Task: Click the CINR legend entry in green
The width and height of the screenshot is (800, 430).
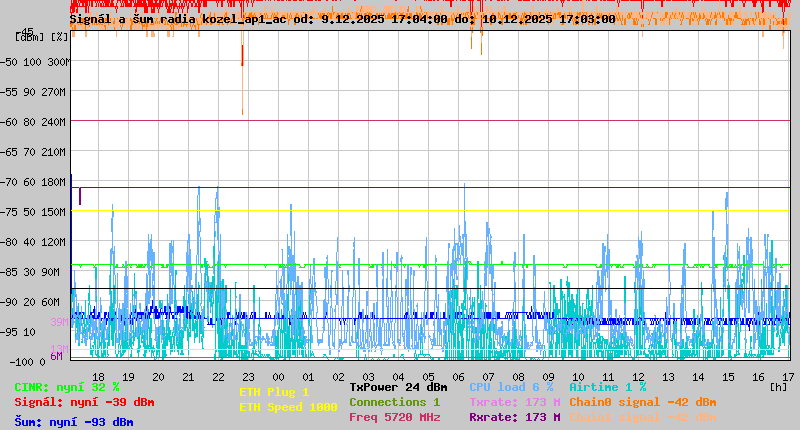Action: pyautogui.click(x=67, y=387)
